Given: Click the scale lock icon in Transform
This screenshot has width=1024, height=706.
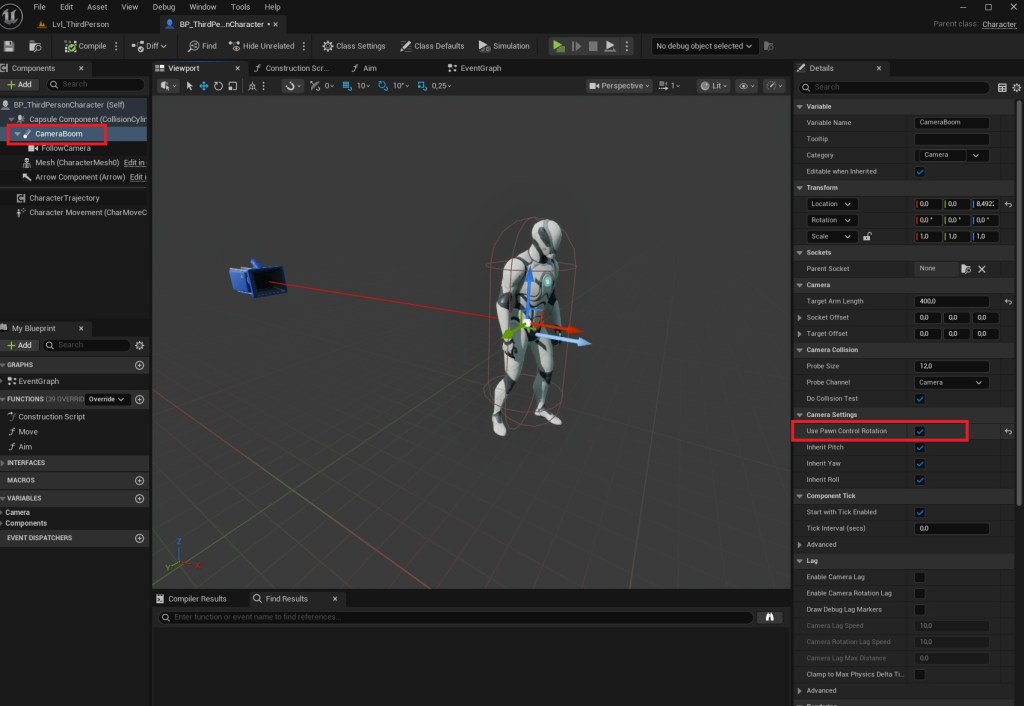Looking at the screenshot, I should [x=867, y=237].
